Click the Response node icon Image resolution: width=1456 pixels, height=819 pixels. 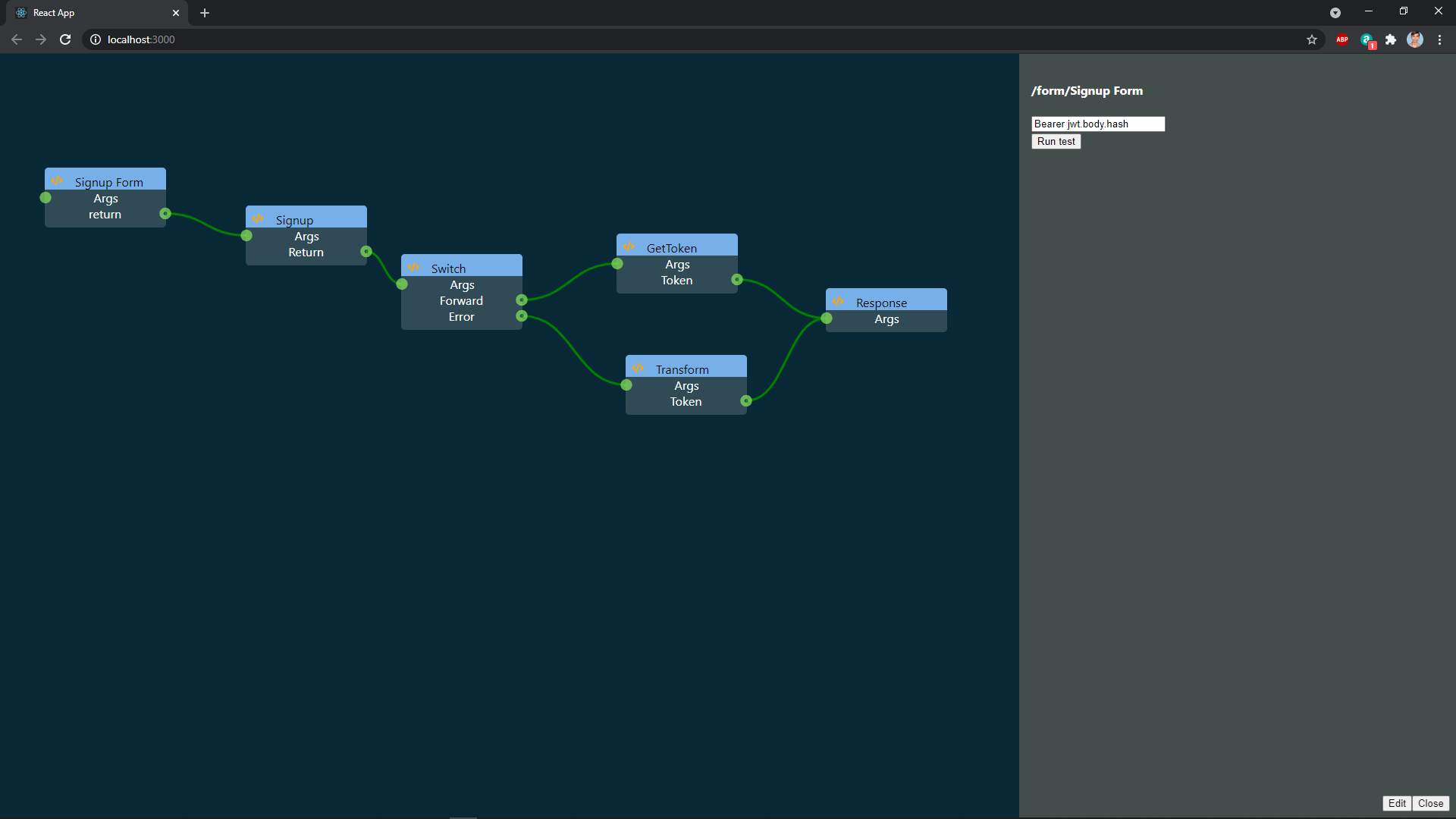pyautogui.click(x=838, y=301)
